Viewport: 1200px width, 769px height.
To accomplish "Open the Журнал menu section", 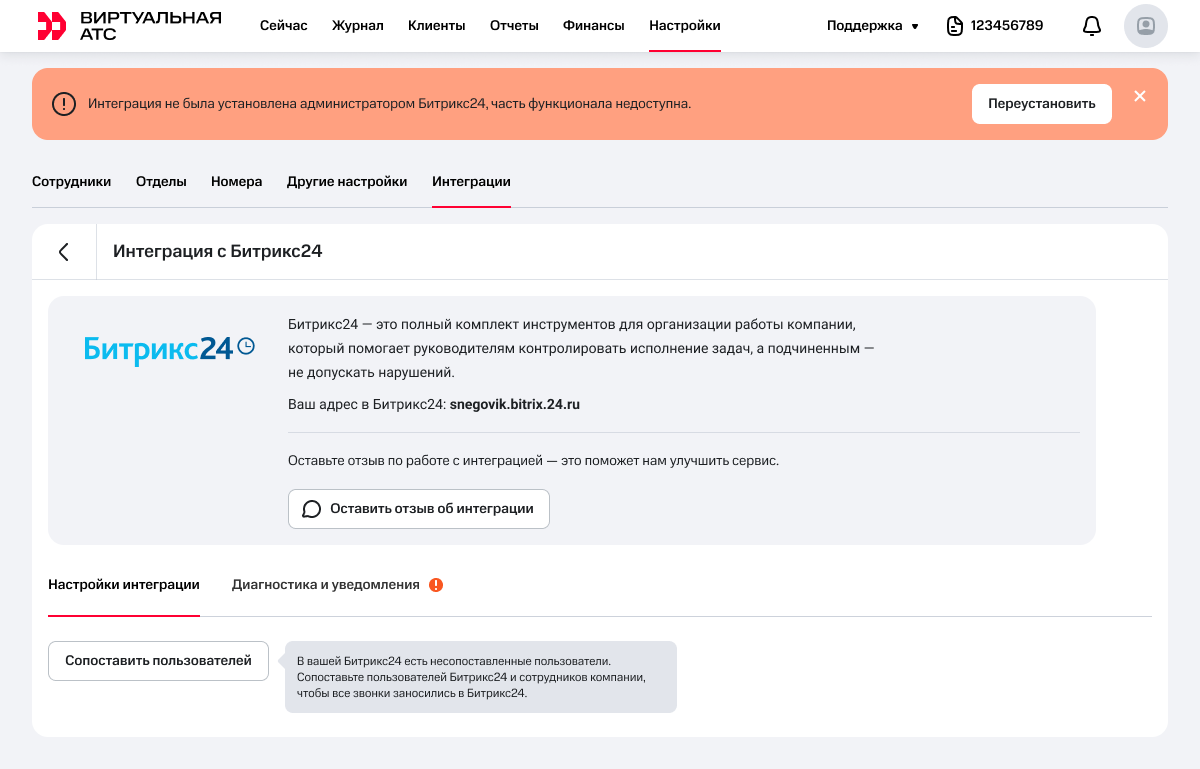I will tap(357, 26).
